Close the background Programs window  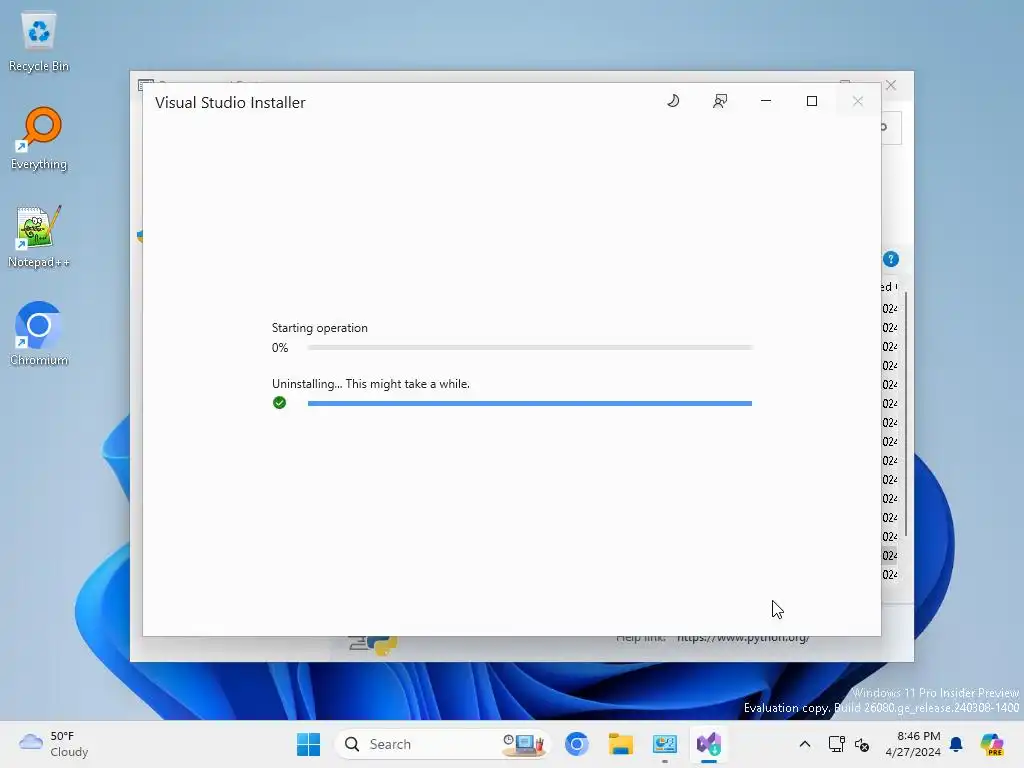[x=891, y=86]
